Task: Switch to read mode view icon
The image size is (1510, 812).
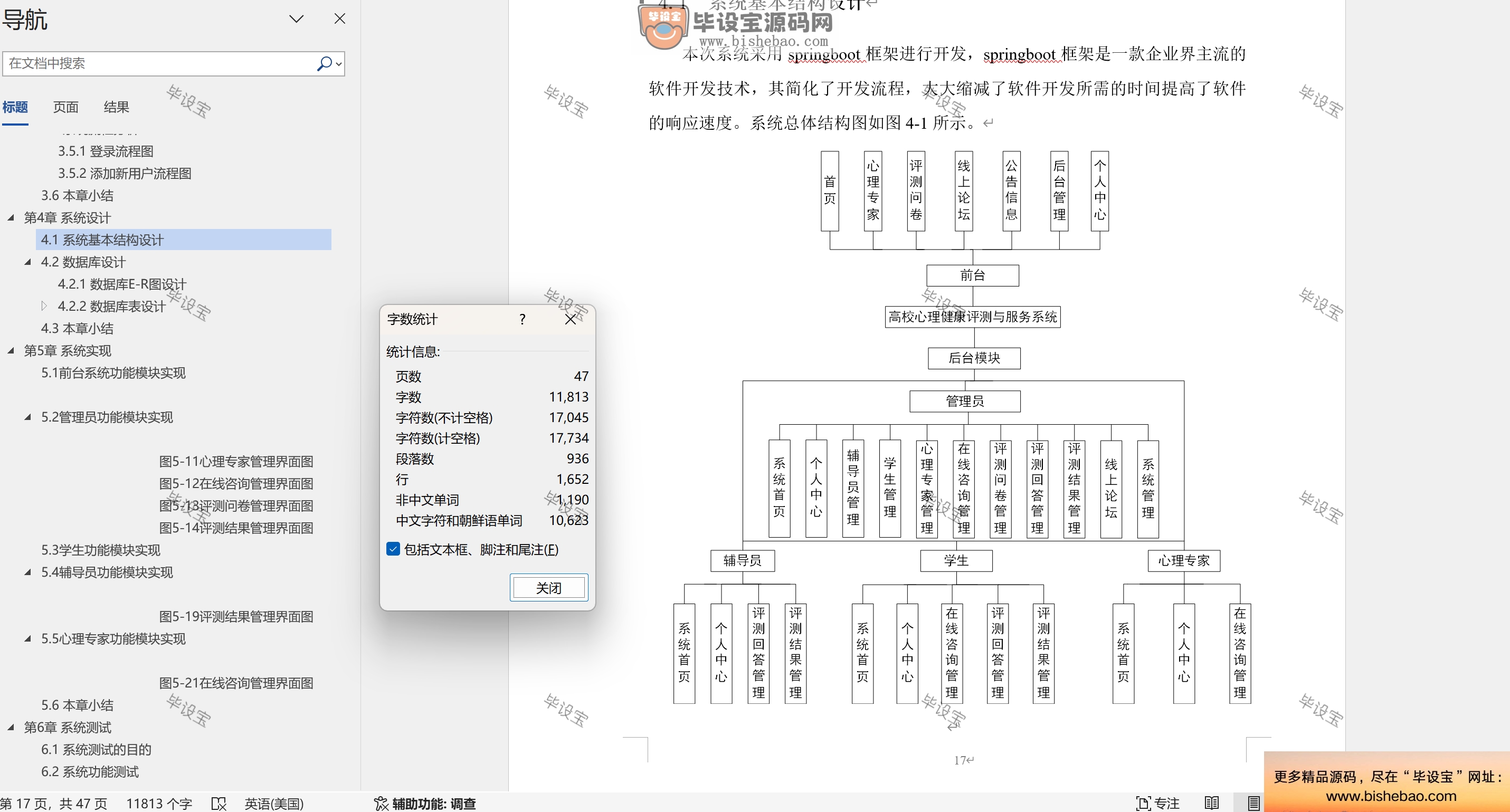Action: pyautogui.click(x=1212, y=803)
